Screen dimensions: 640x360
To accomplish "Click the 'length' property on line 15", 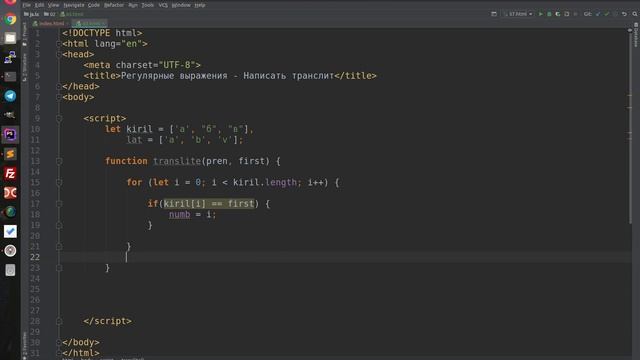I will click(x=281, y=182).
